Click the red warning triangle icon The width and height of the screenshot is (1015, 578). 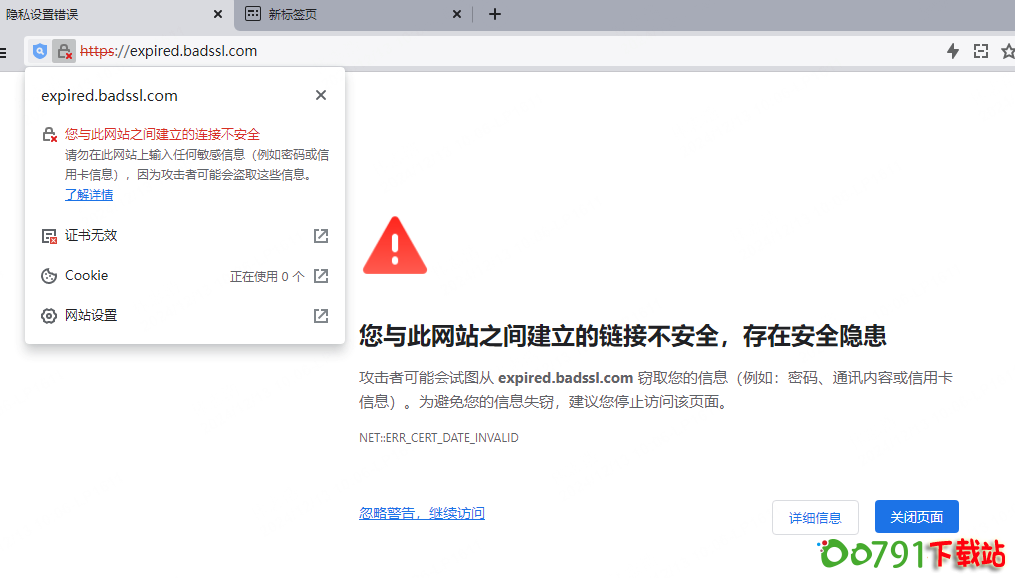tap(395, 246)
